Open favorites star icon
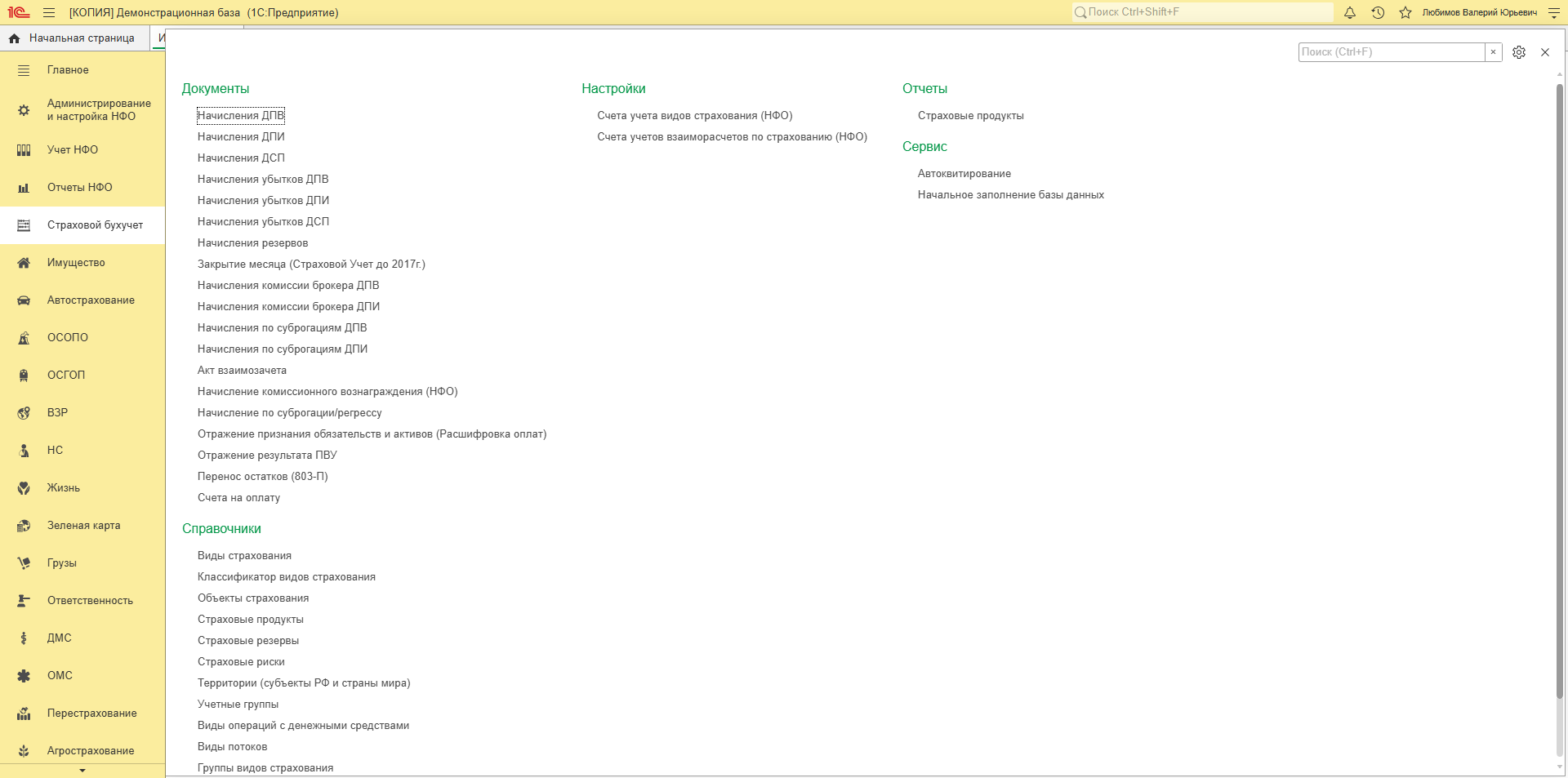The image size is (1568, 778). [x=1405, y=12]
